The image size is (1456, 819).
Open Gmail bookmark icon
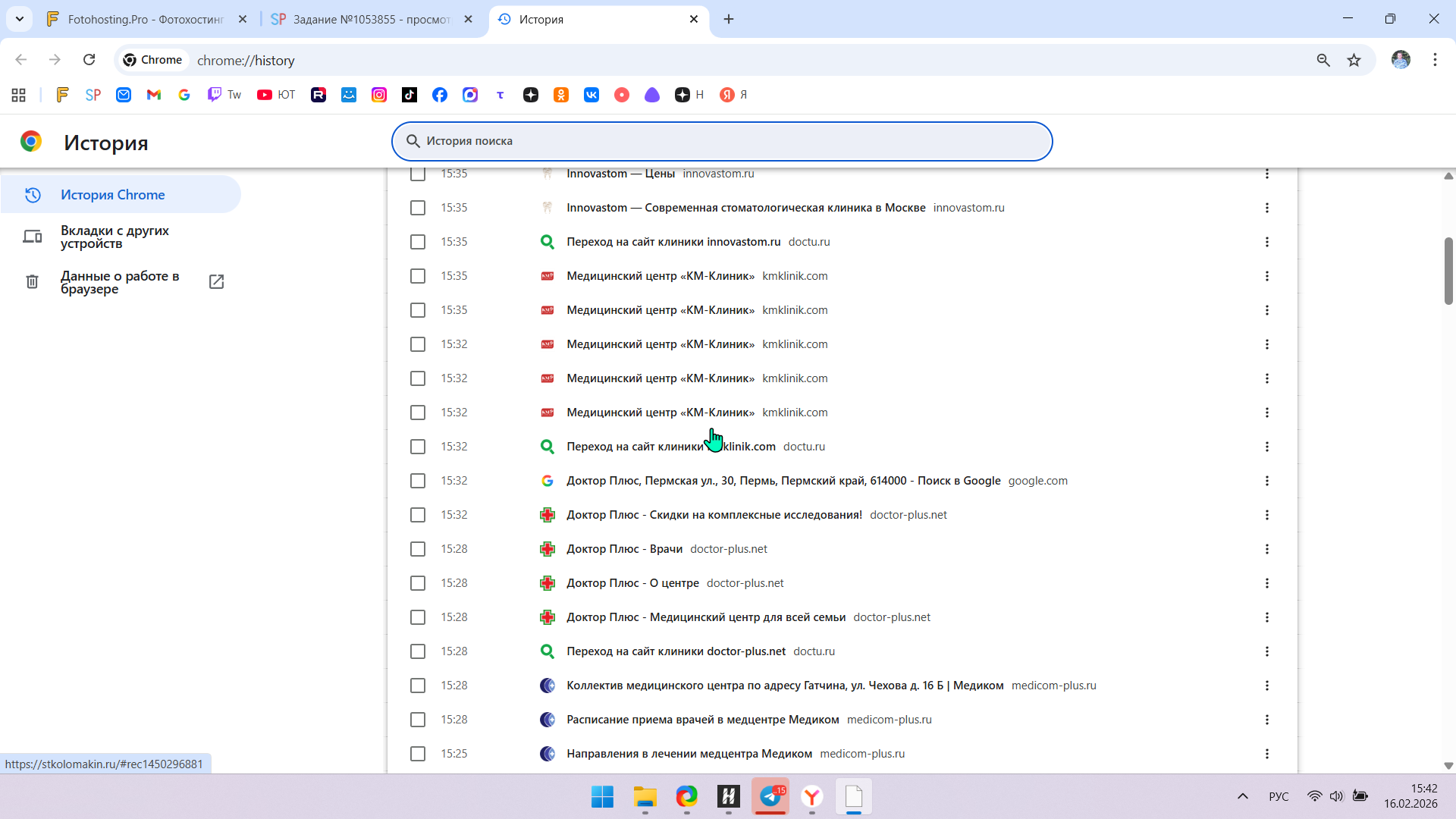click(154, 95)
